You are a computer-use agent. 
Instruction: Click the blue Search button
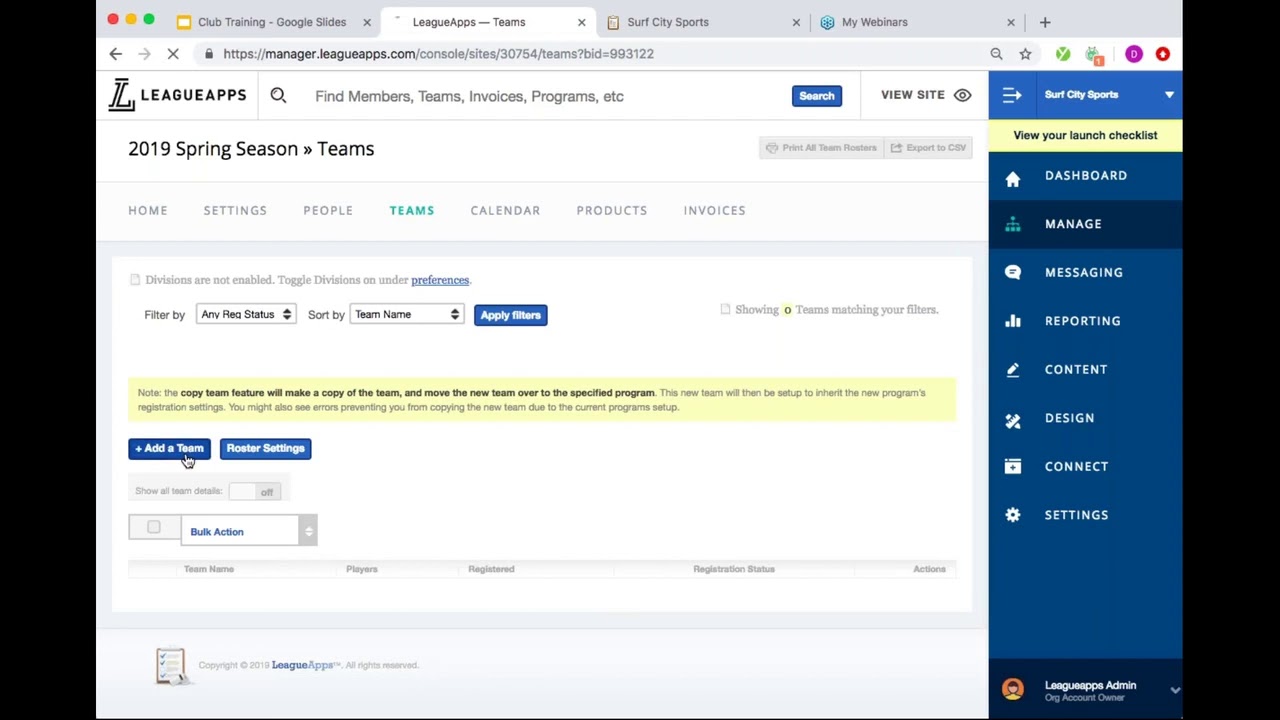(816, 96)
